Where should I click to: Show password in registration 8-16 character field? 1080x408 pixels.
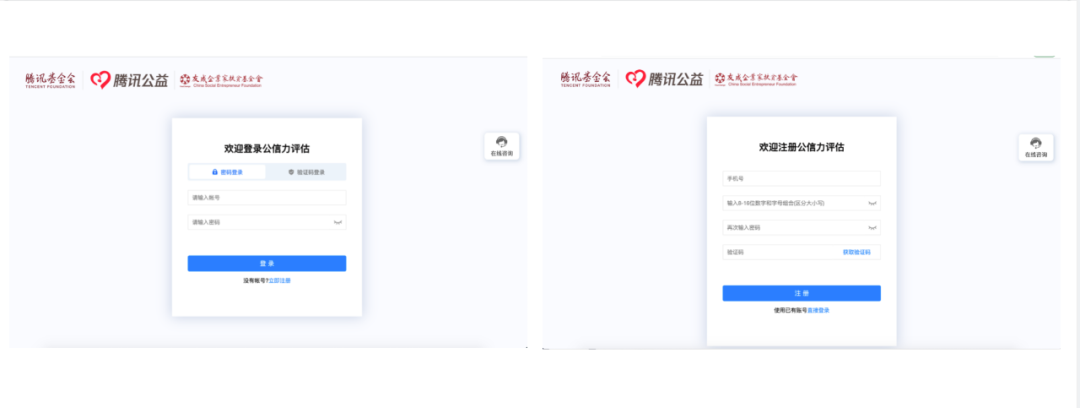872,203
